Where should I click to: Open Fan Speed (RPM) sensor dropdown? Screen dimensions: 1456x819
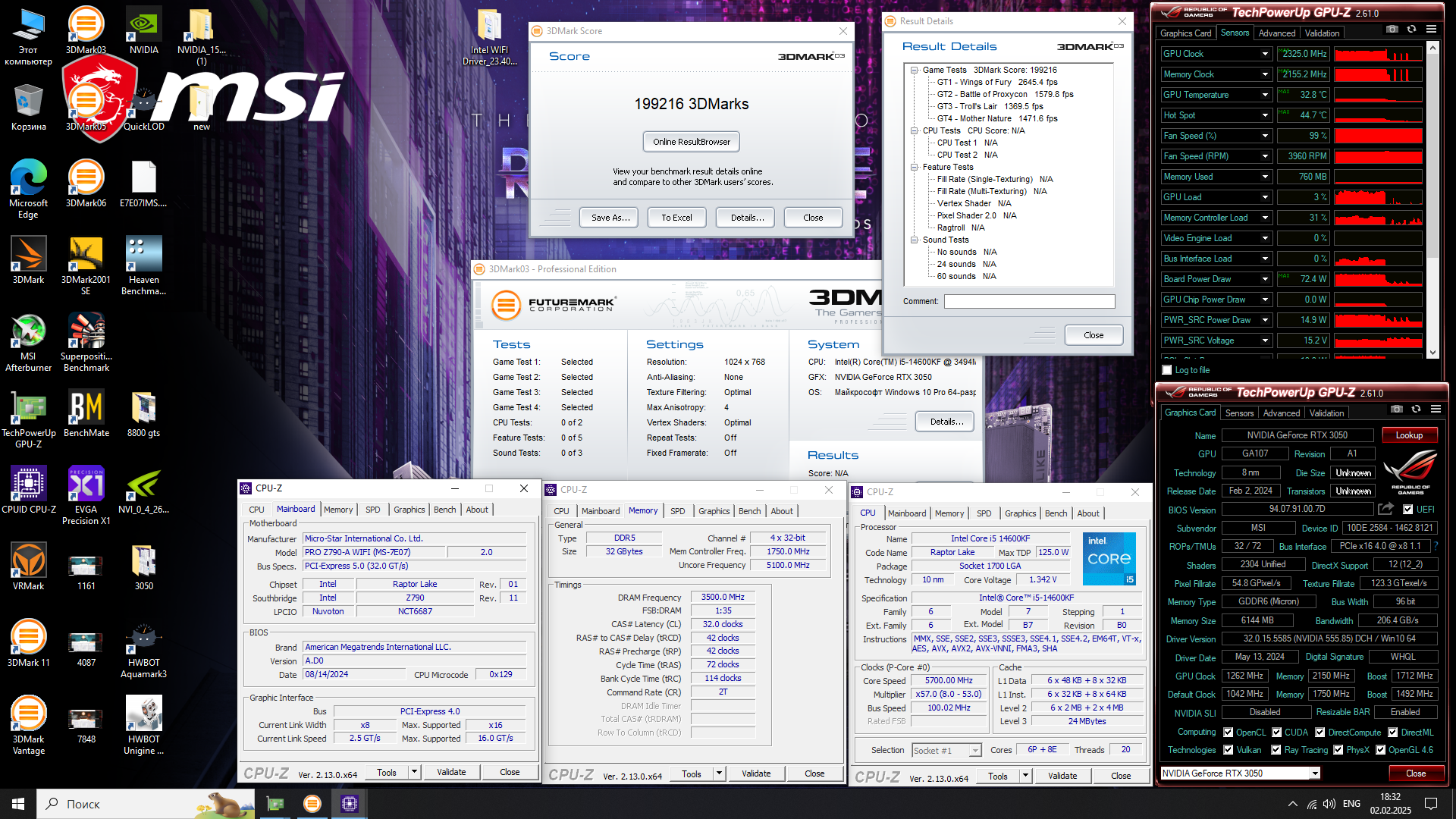pos(1265,156)
